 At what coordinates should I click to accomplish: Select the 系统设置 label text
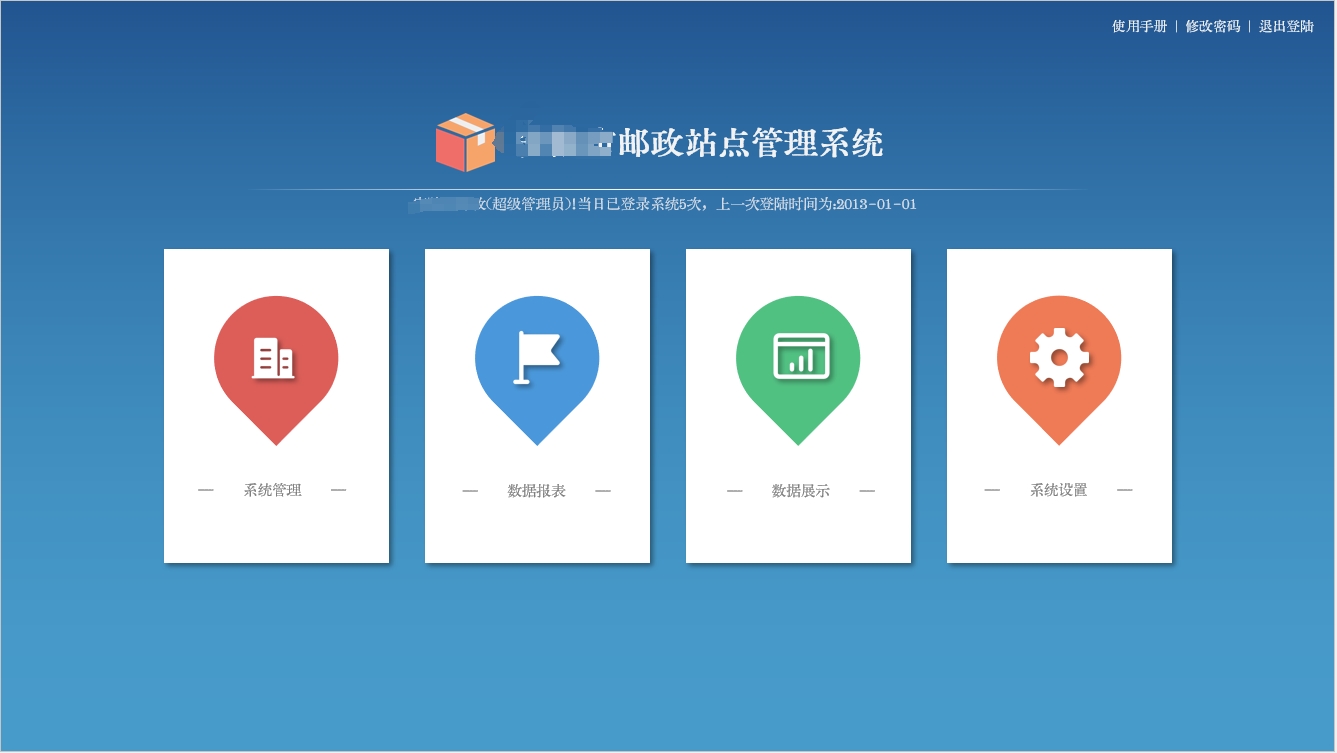1058,490
